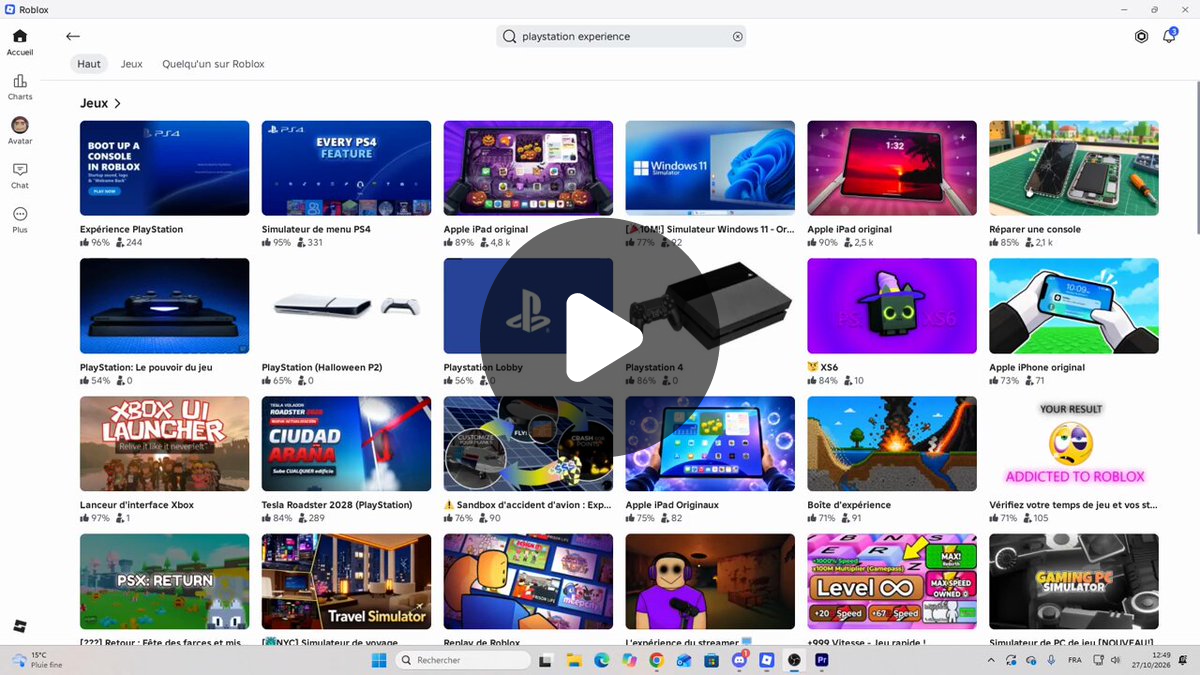Viewport: 1200px width, 675px height.
Task: Switch to the Jeux tab
Action: [131, 64]
